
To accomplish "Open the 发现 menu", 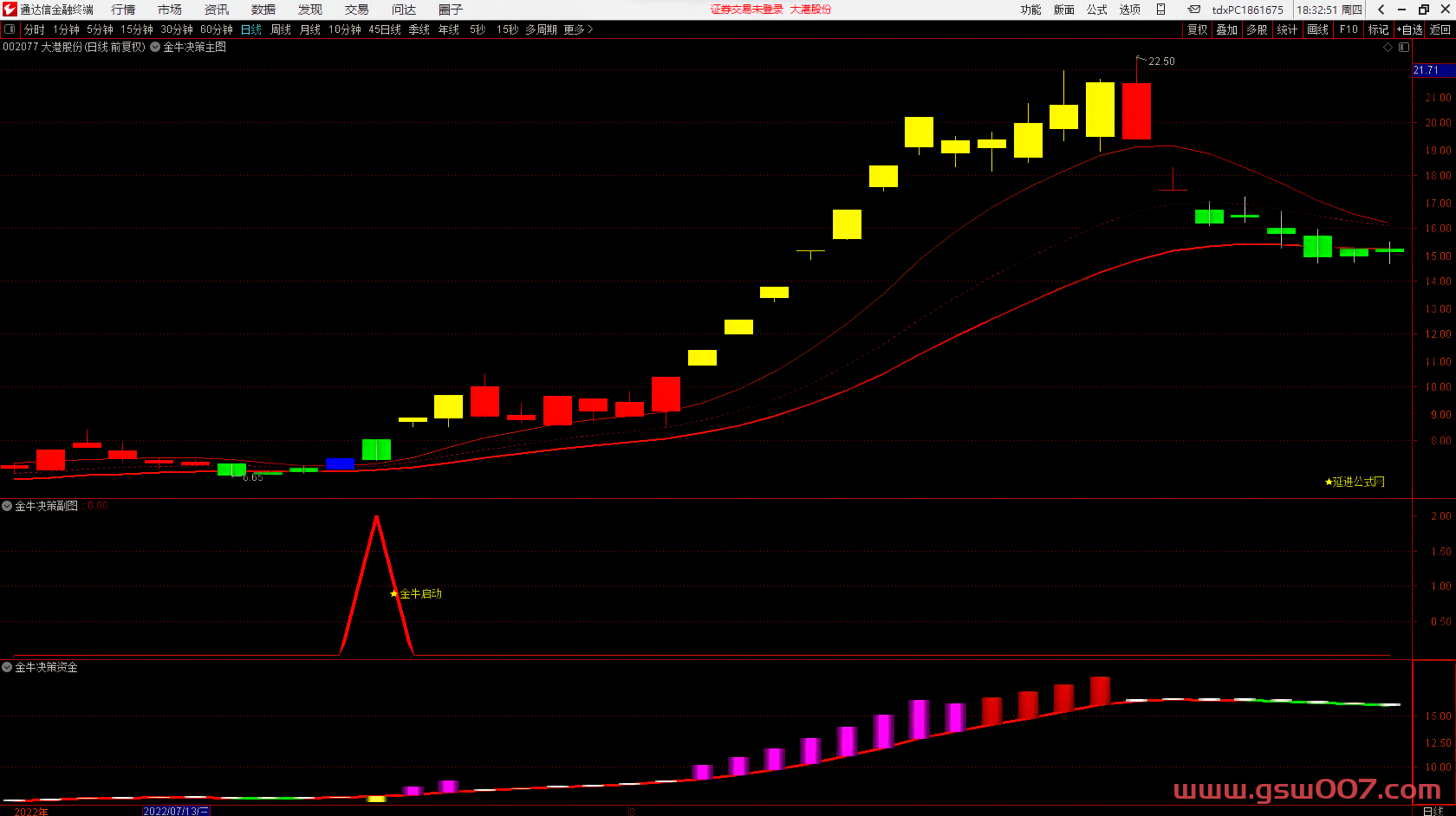I will coord(310,10).
